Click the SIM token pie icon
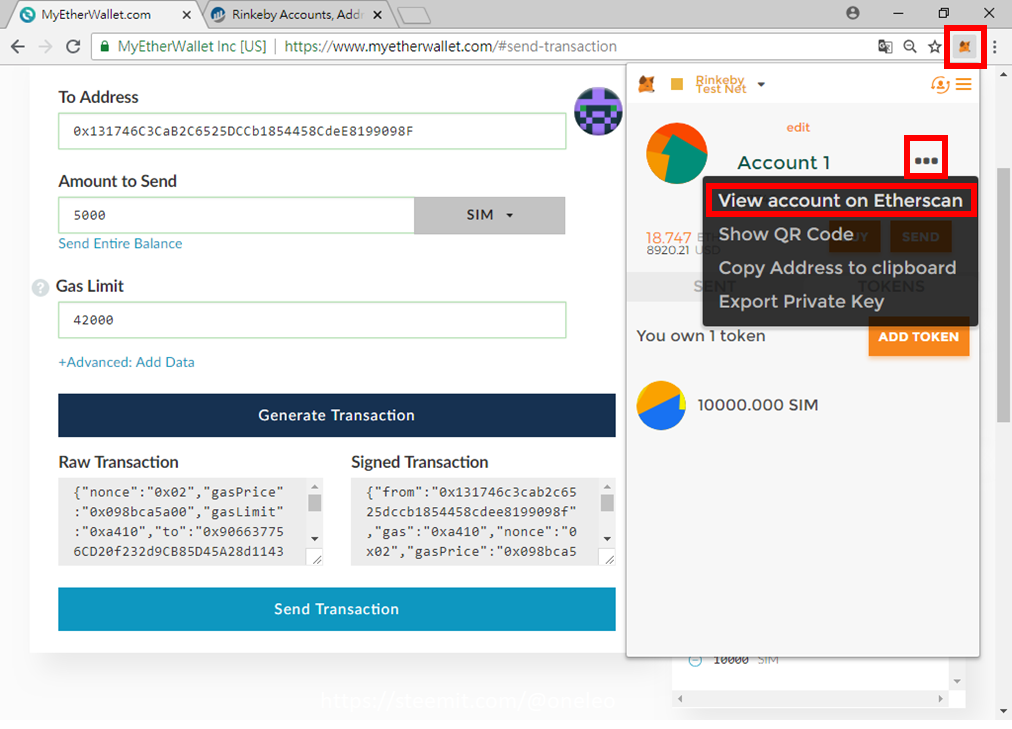Viewport: 1012px width, 729px height. (661, 405)
